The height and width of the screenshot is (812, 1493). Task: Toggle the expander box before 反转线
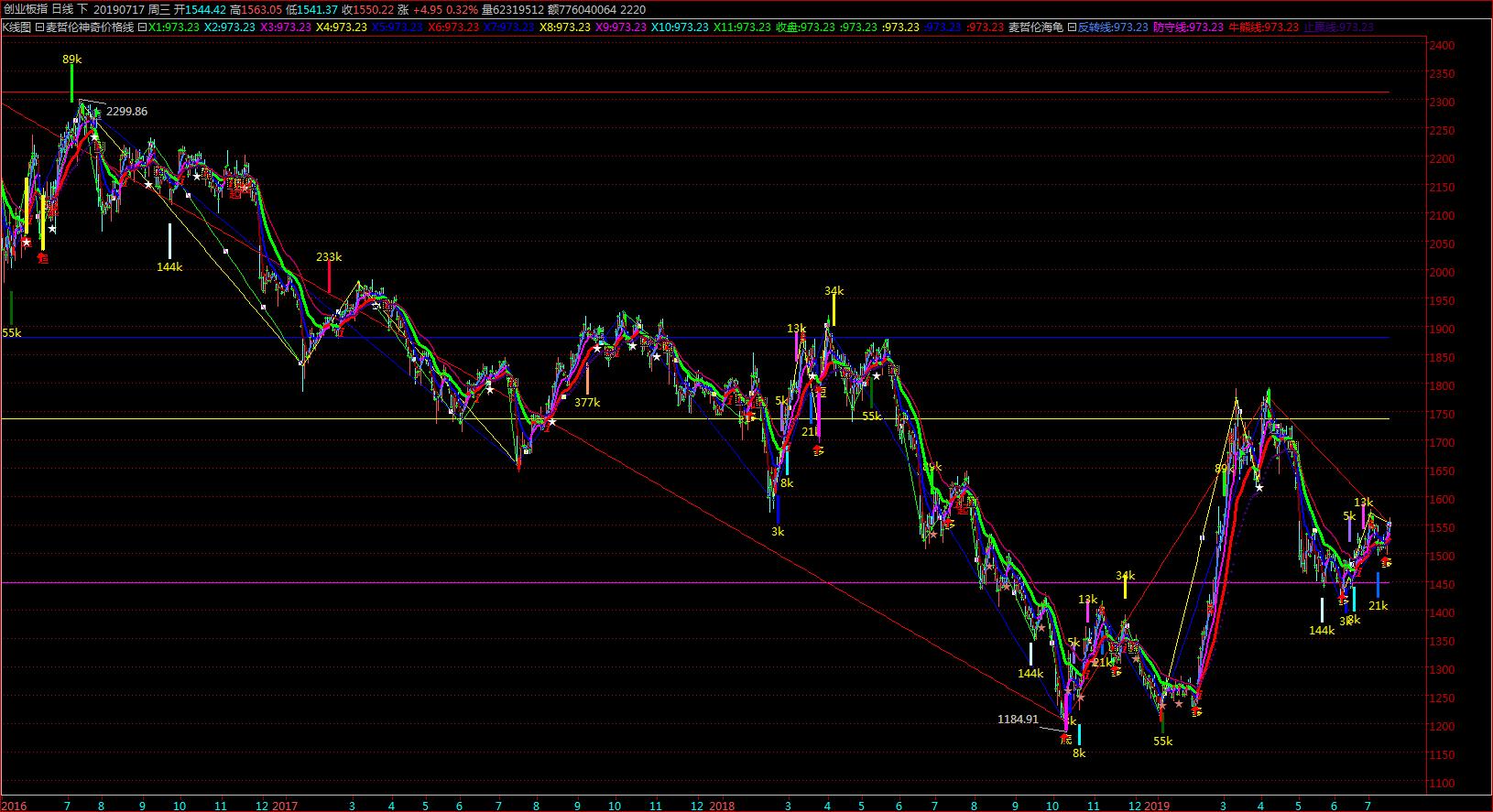(1072, 27)
